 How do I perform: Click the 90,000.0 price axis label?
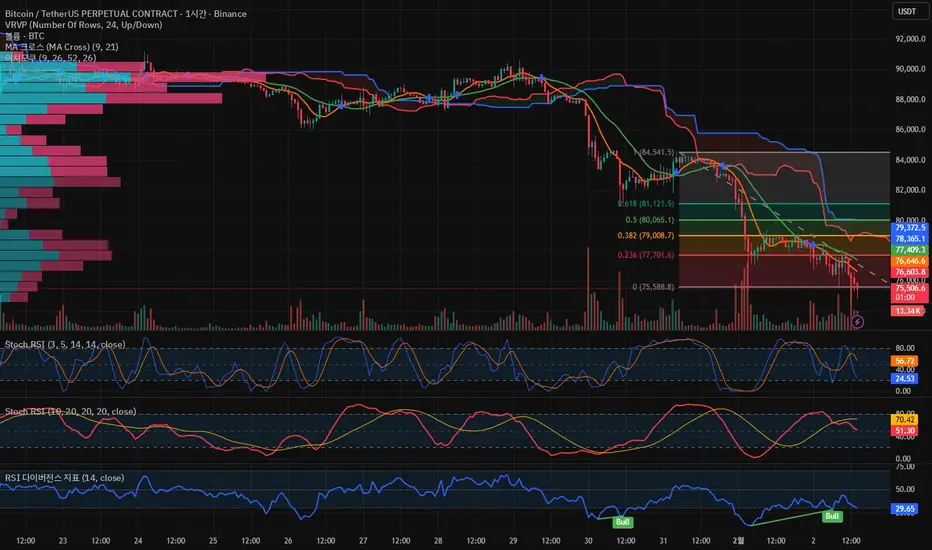[910, 69]
